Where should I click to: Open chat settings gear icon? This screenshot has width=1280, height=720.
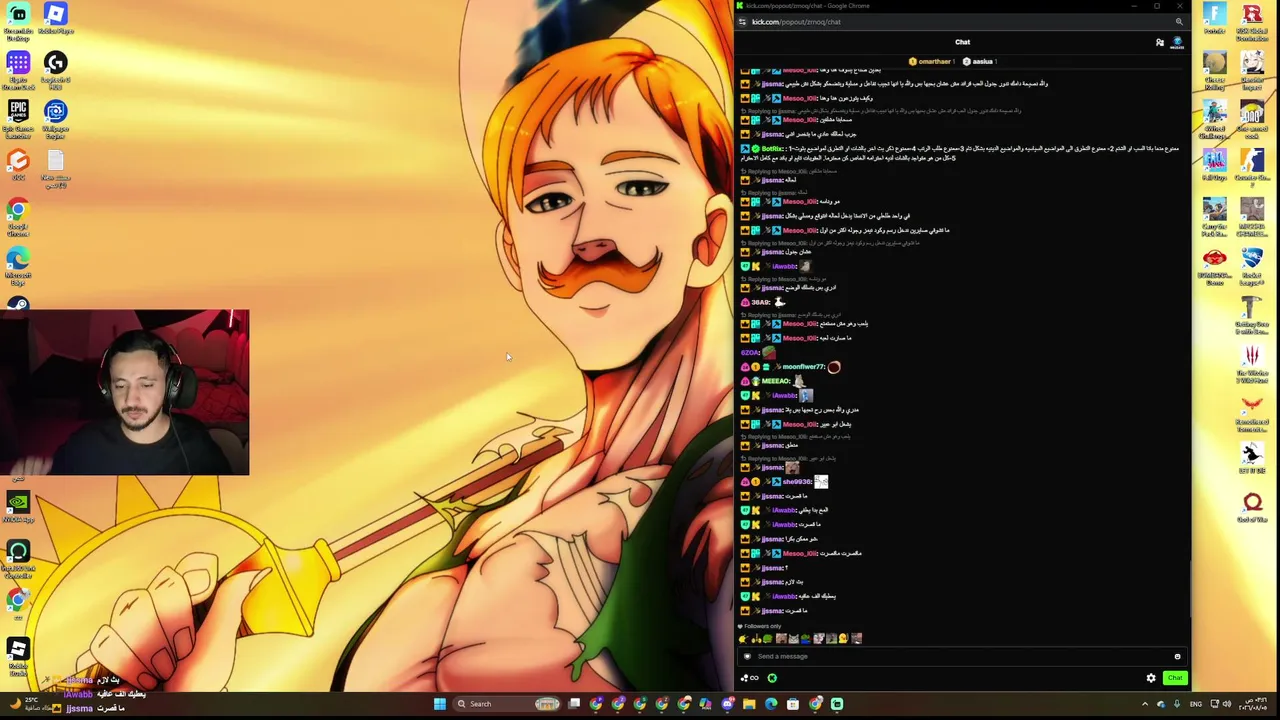(x=1151, y=678)
